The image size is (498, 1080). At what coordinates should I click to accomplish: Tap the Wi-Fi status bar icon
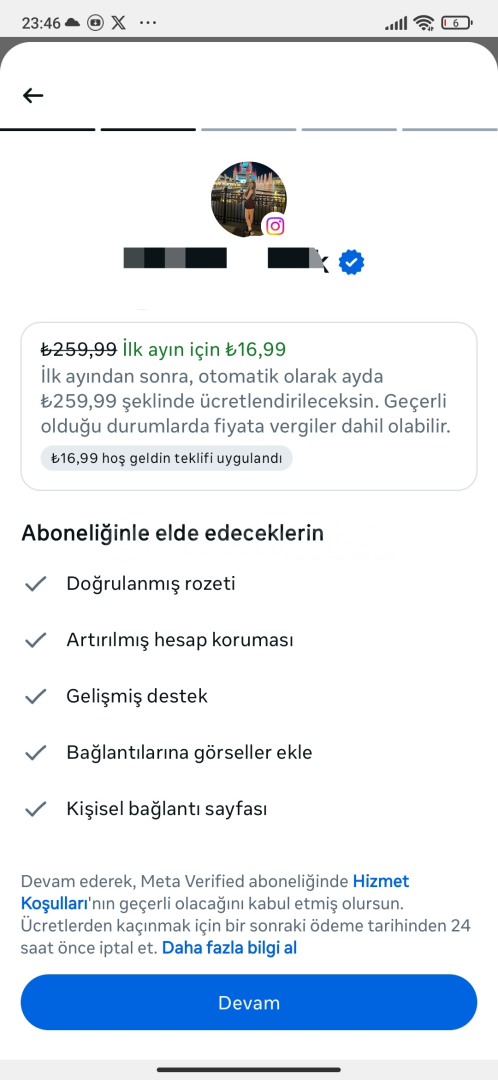[x=424, y=23]
